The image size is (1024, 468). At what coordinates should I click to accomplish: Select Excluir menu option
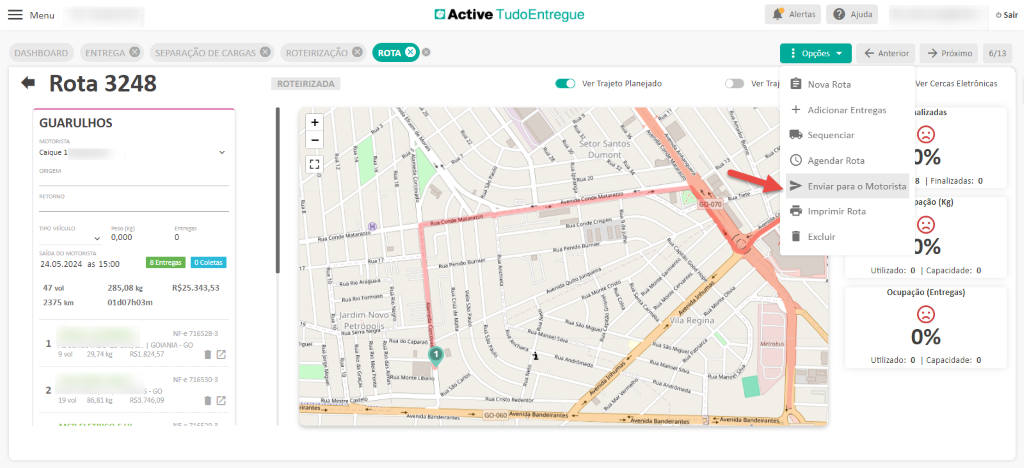pyautogui.click(x=848, y=236)
